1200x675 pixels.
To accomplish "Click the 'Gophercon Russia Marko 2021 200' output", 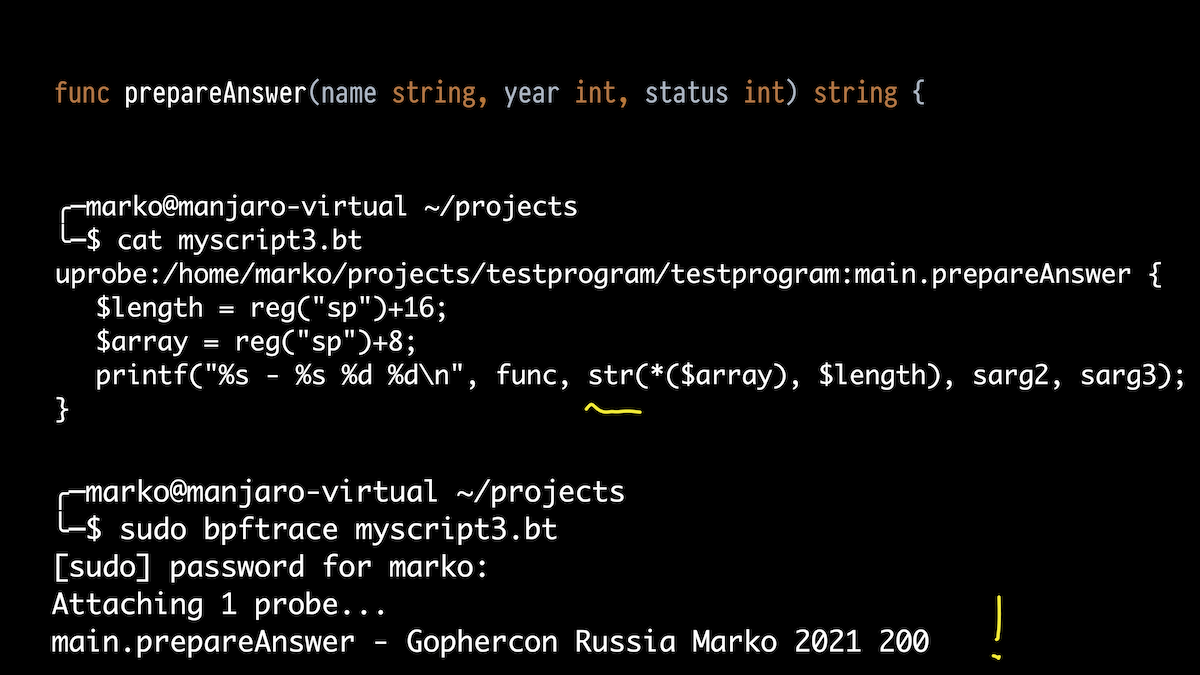I will coord(668,642).
